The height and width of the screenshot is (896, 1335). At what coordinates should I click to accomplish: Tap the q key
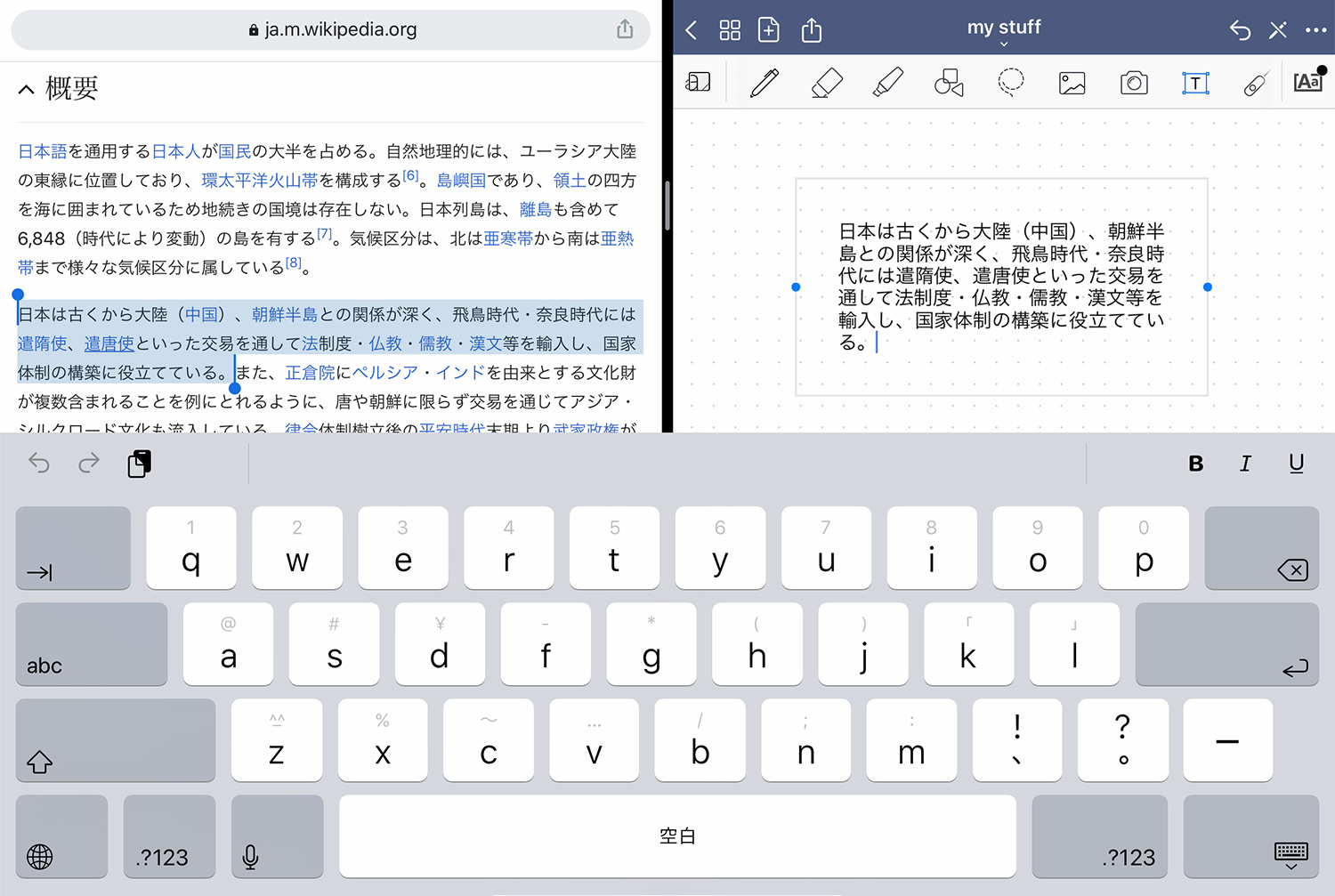click(191, 548)
